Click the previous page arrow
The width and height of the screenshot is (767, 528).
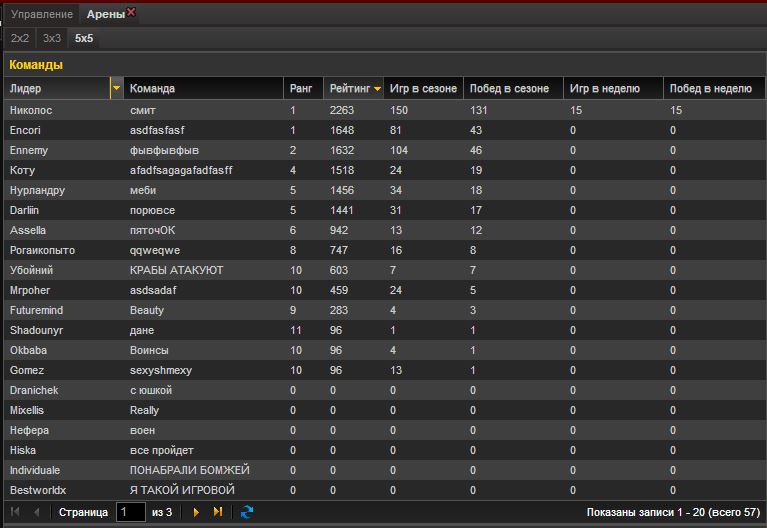(37, 512)
